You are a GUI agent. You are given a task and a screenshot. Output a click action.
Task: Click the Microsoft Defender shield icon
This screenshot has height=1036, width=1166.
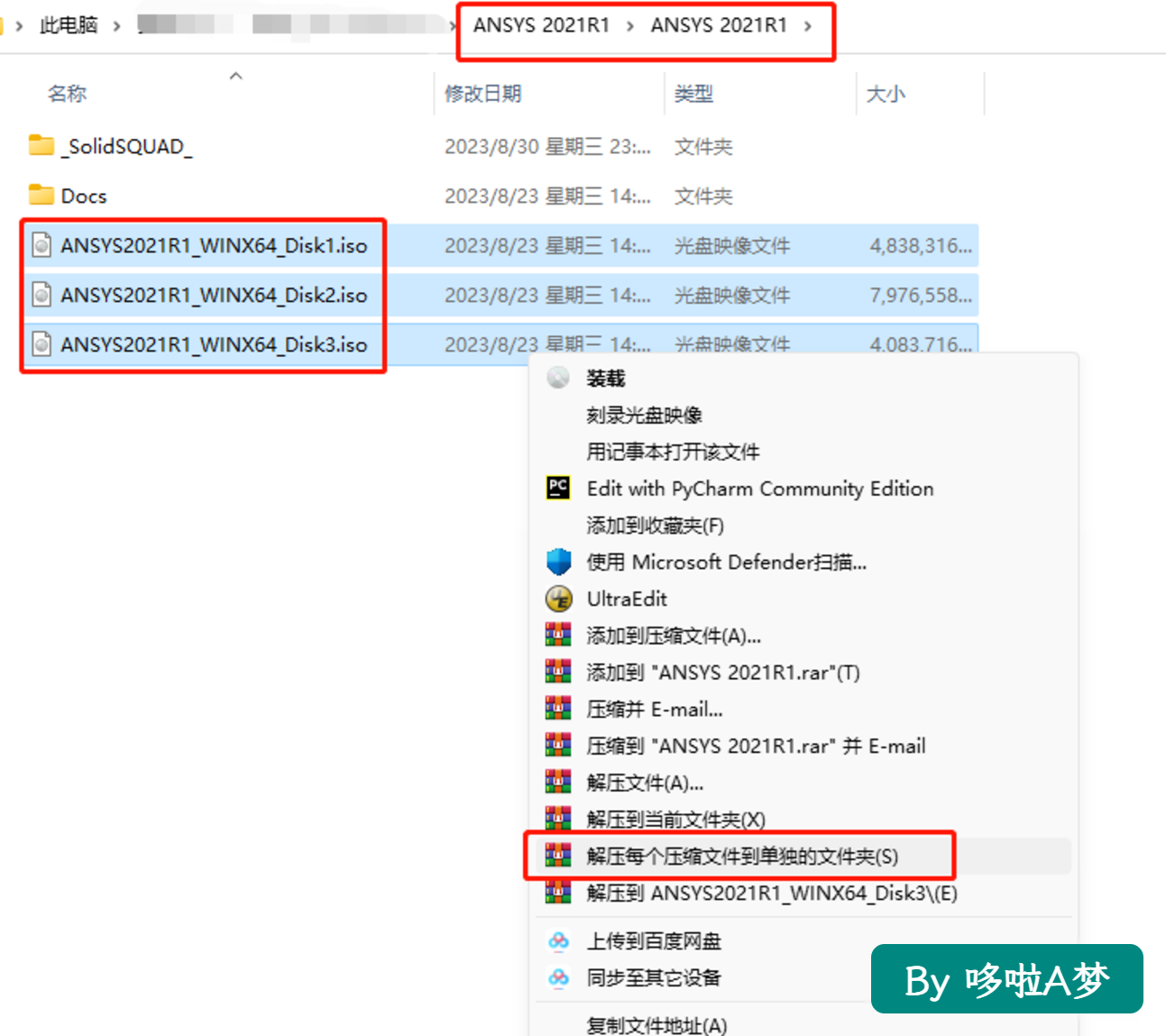point(559,562)
